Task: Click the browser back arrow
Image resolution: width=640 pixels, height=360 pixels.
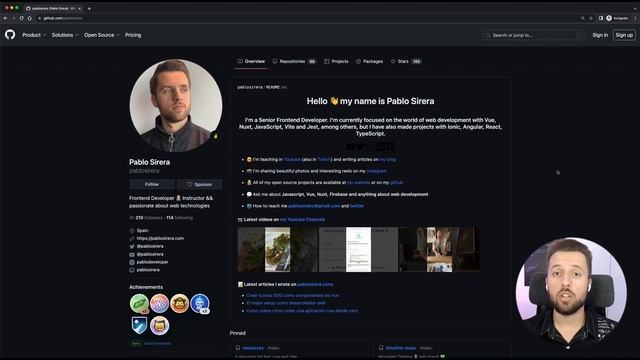Action: coord(5,18)
